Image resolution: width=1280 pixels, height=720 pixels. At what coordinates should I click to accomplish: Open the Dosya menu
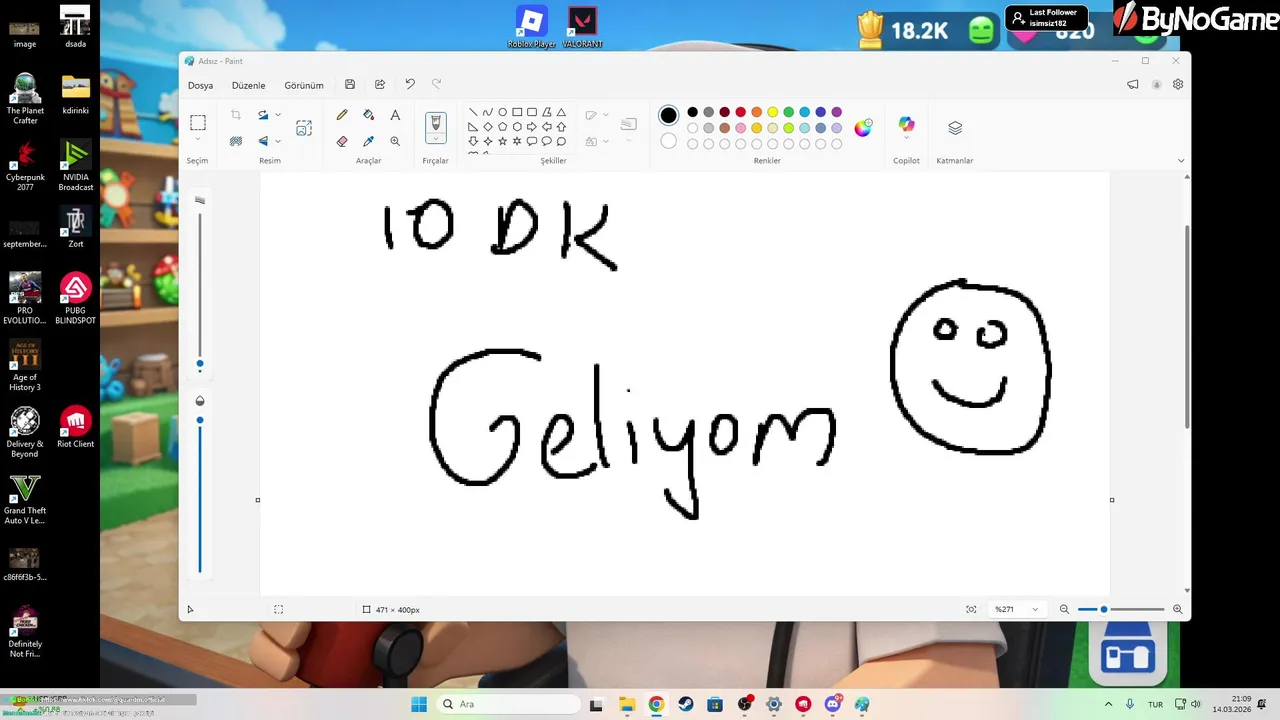200,85
